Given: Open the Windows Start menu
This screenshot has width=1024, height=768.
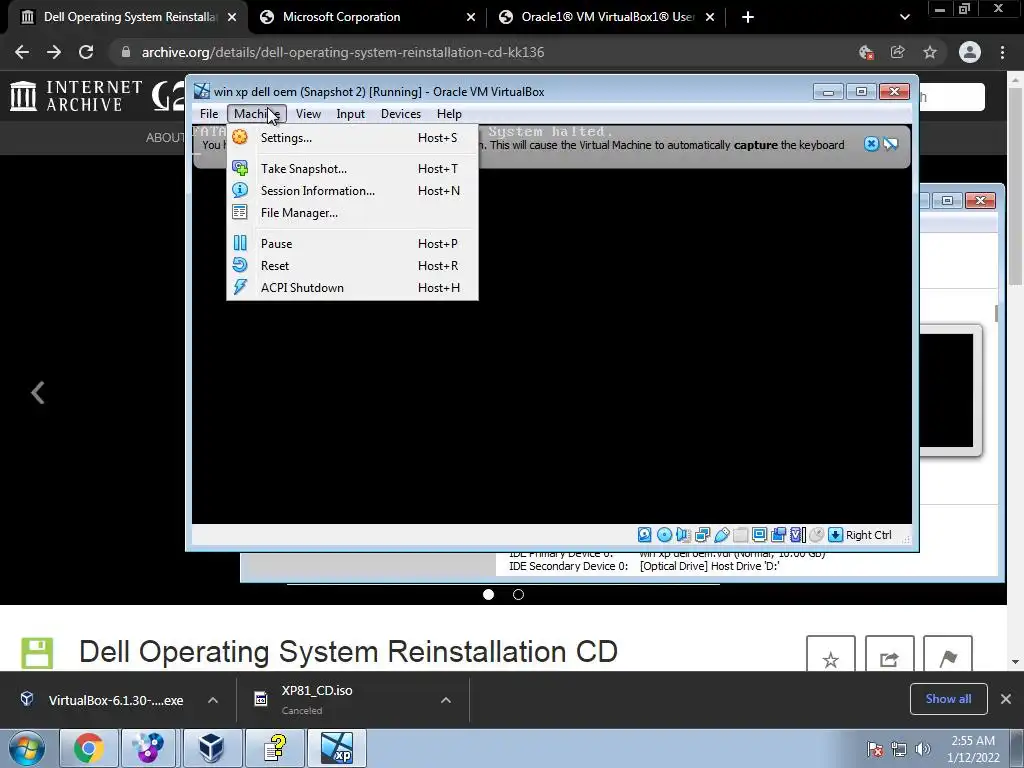Looking at the screenshot, I should coord(27,748).
